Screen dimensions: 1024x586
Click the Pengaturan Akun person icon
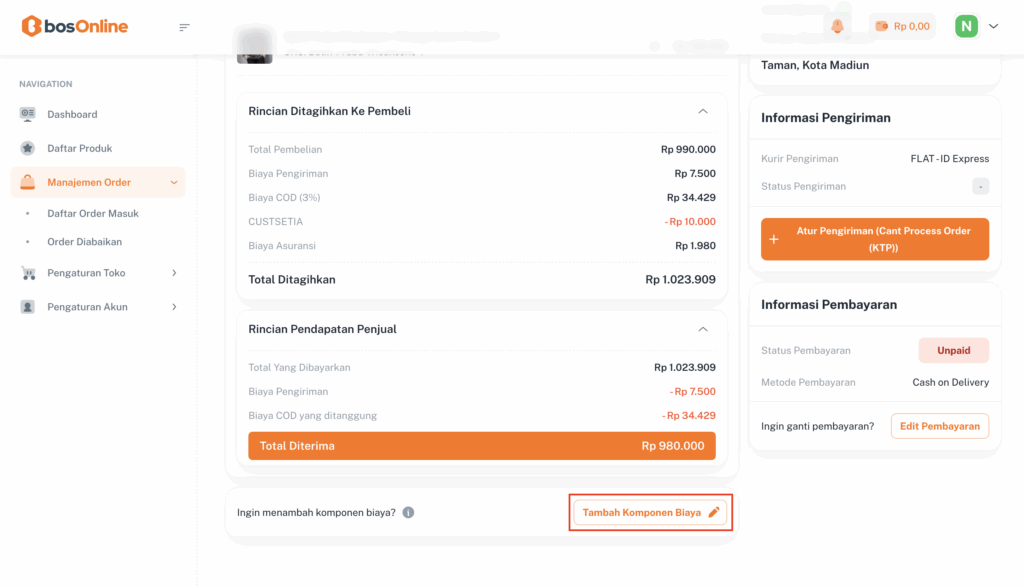pyautogui.click(x=28, y=307)
